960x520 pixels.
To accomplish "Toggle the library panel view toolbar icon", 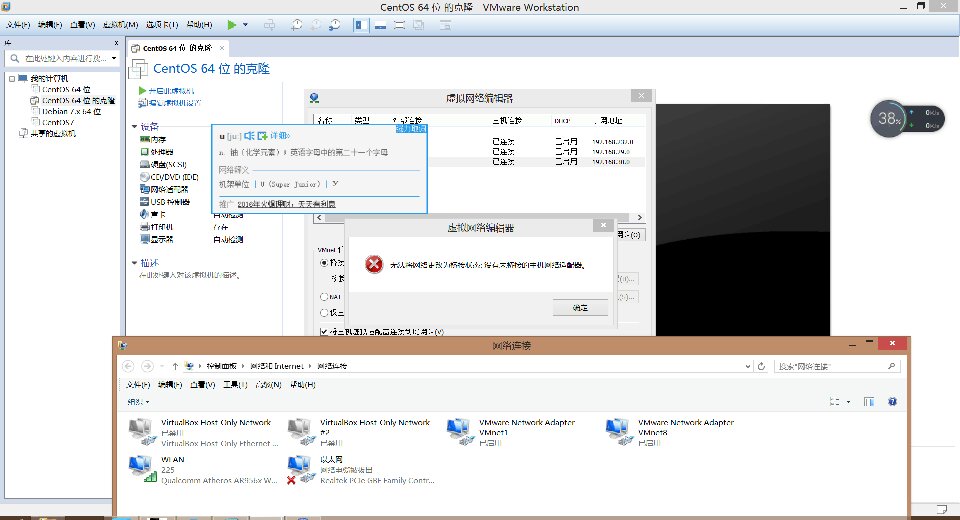I will 361,25.
